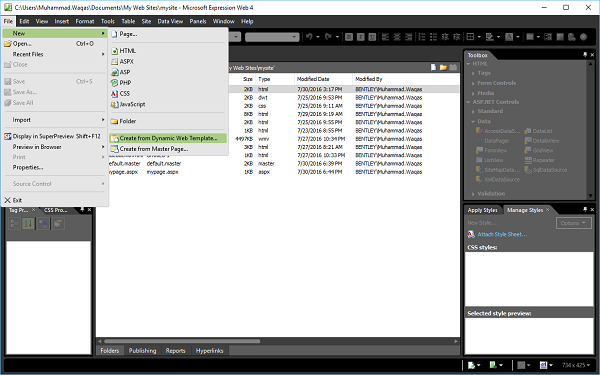Image resolution: width=600 pixels, height=375 pixels.
Task: Click the New Page icon in site view header
Action: tap(433, 68)
